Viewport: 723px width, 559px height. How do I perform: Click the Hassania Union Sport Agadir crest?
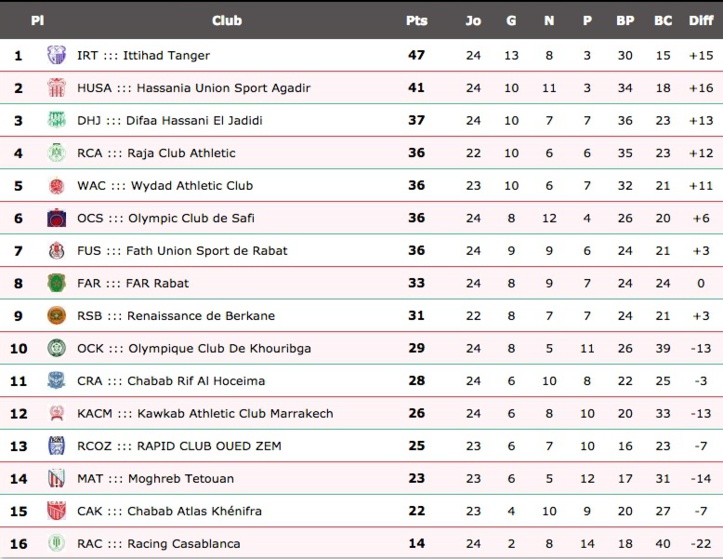(x=57, y=88)
